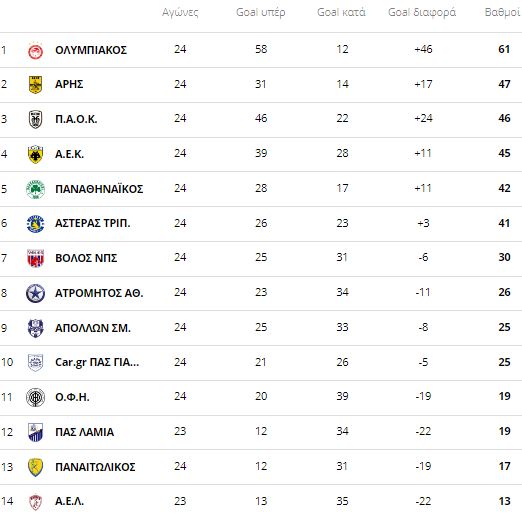Click the Asteras Tripolis blue badge
522x513 pixels.
pyautogui.click(x=35, y=224)
